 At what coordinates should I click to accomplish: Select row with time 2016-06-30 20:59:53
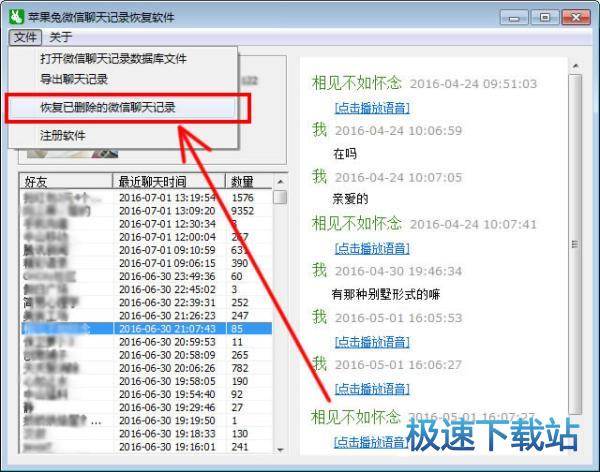(147, 342)
